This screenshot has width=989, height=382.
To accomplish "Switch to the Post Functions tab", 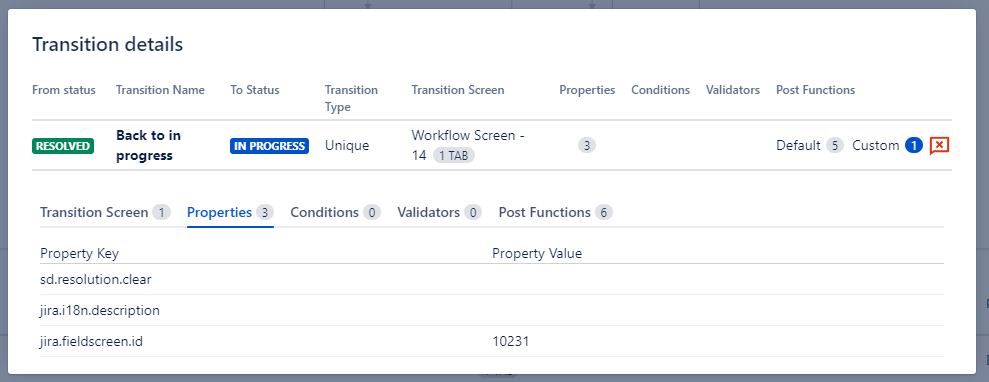I will click(x=556, y=212).
